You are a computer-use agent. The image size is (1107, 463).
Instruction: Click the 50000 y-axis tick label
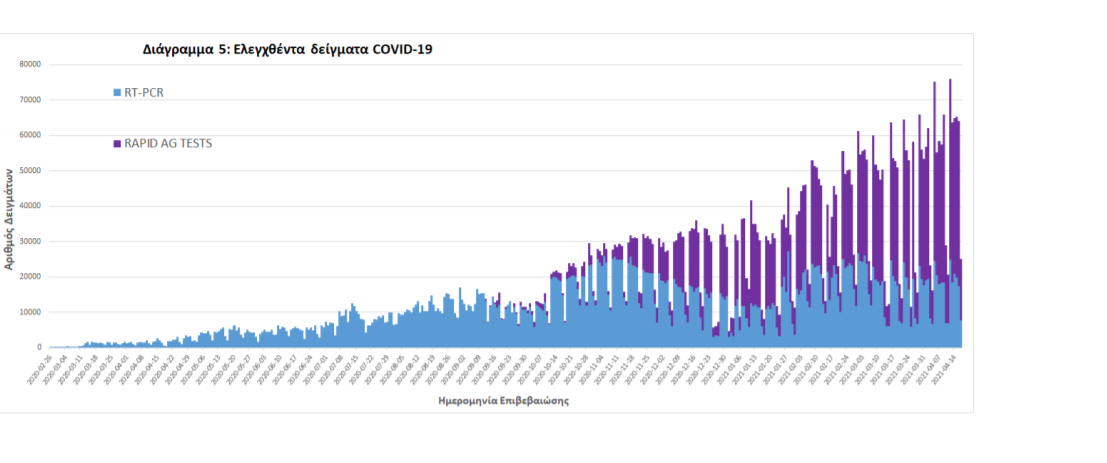tap(30, 171)
